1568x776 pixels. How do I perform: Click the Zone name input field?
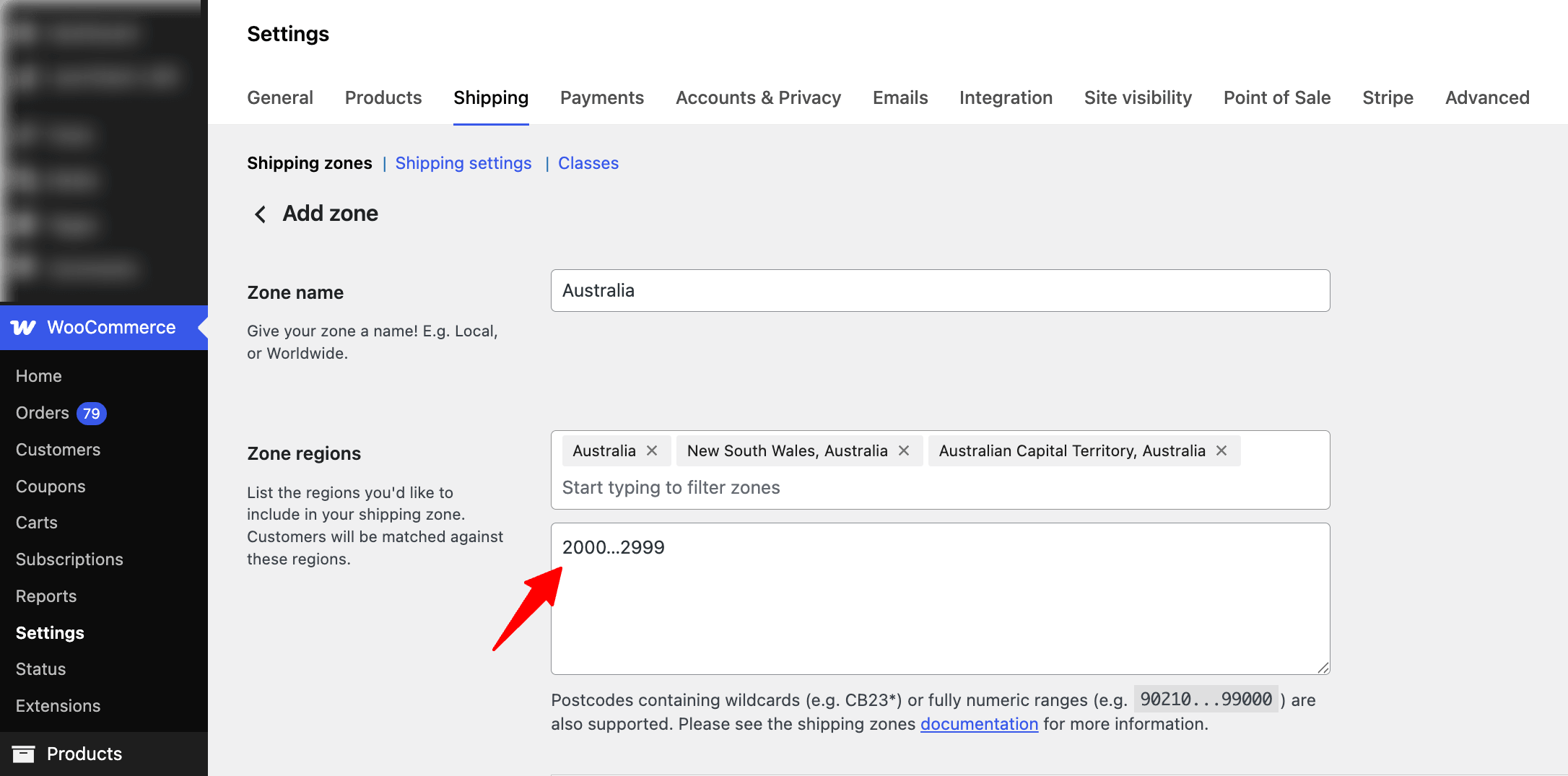coord(938,290)
